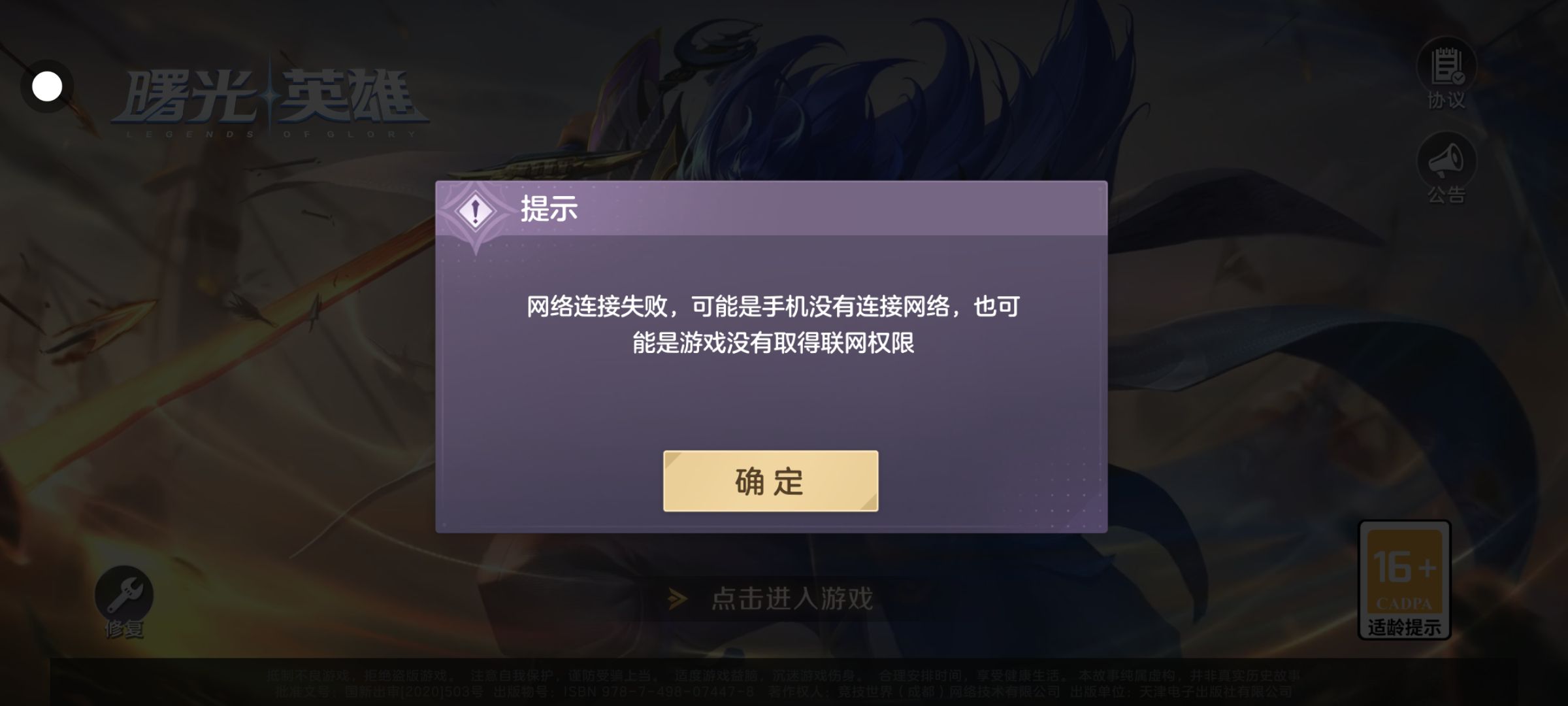Click the 抵制不良游戏 health advisory footer line
Screen dimensions: 1568x706
(x=783, y=675)
